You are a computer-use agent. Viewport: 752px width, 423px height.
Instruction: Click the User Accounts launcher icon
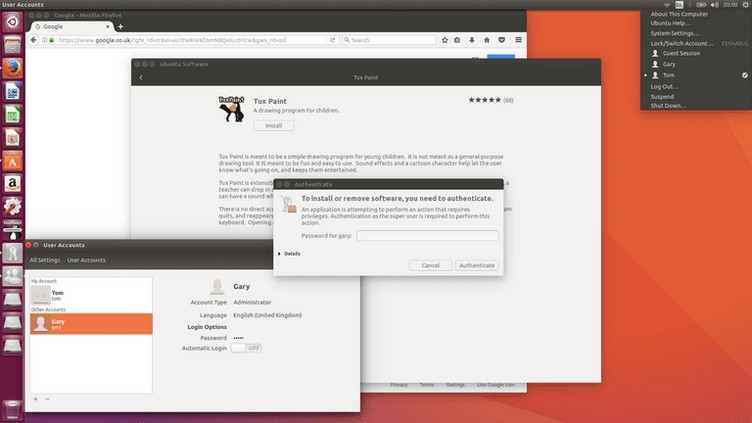click(12, 276)
